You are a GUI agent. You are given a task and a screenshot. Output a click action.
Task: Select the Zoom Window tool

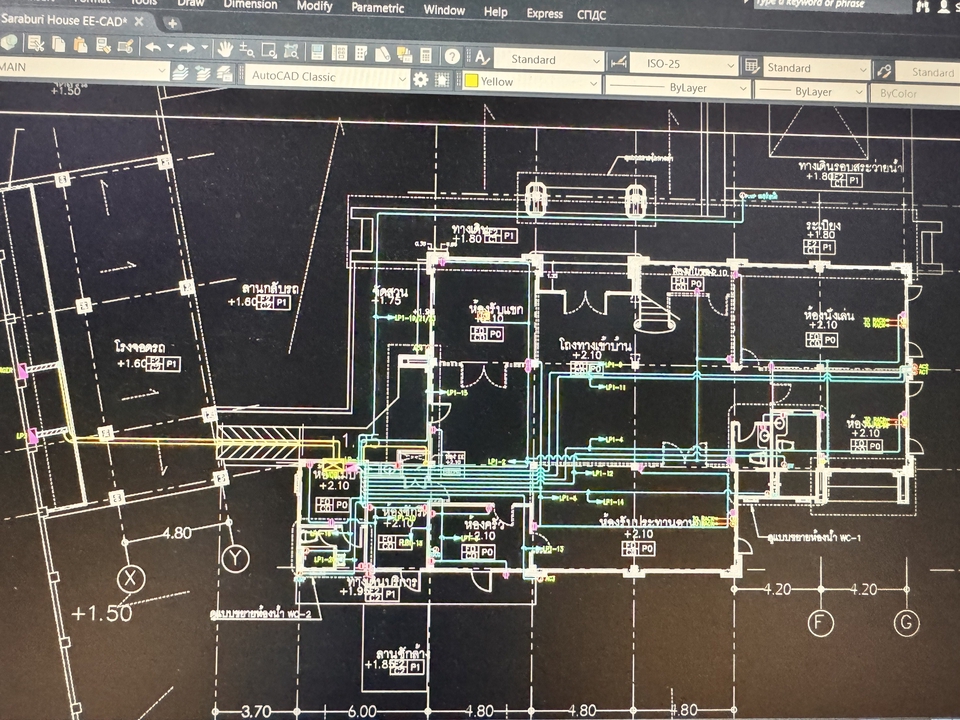269,50
